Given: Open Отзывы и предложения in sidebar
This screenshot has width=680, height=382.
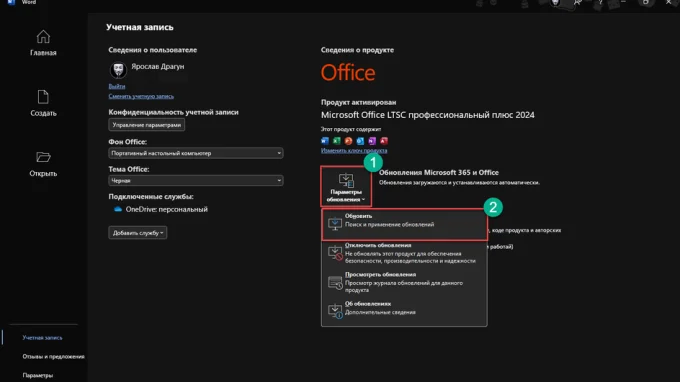Looking at the screenshot, I should (x=53, y=356).
